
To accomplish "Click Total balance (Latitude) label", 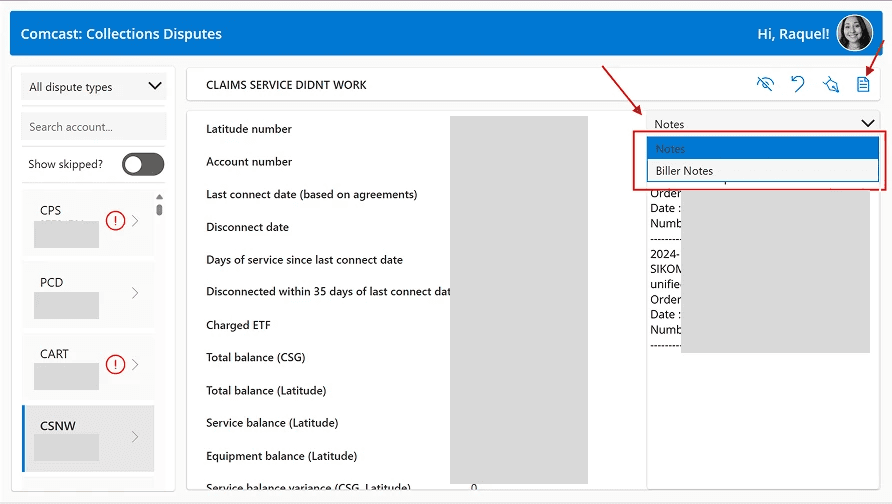I will 266,390.
